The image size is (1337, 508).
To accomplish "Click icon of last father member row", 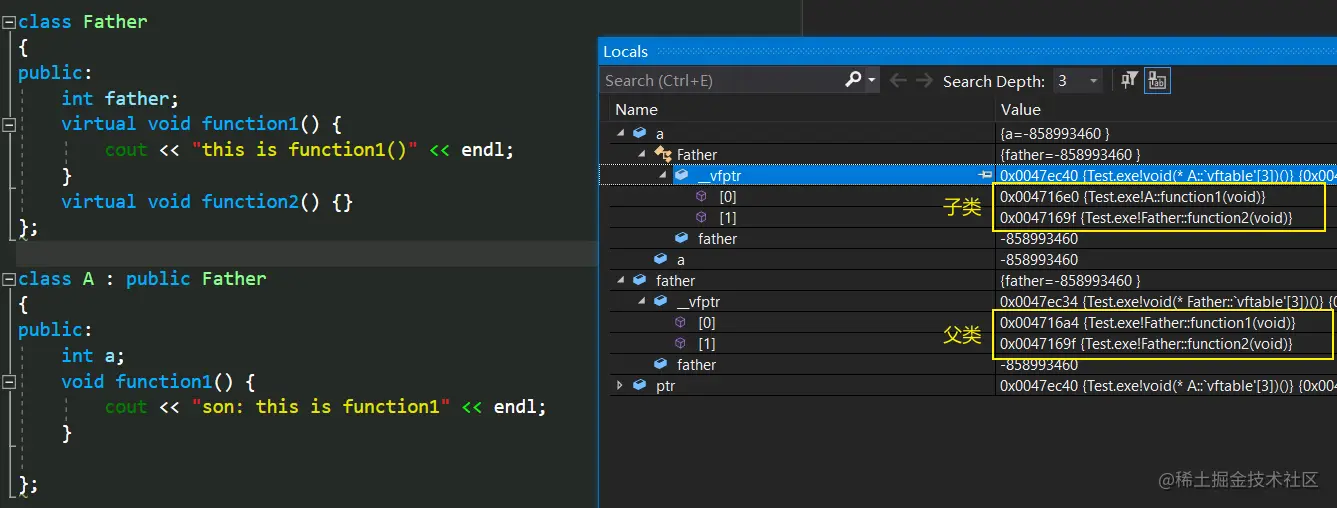I will click(x=660, y=364).
